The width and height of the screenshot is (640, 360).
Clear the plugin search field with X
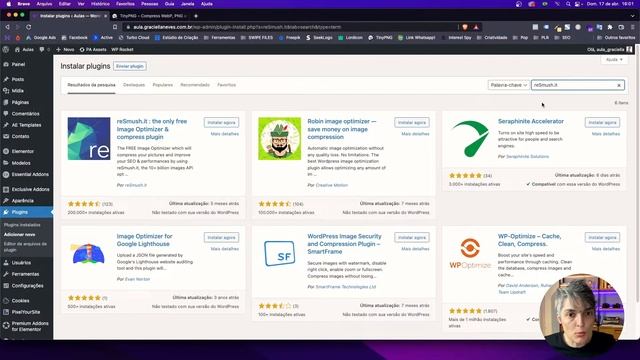619,85
